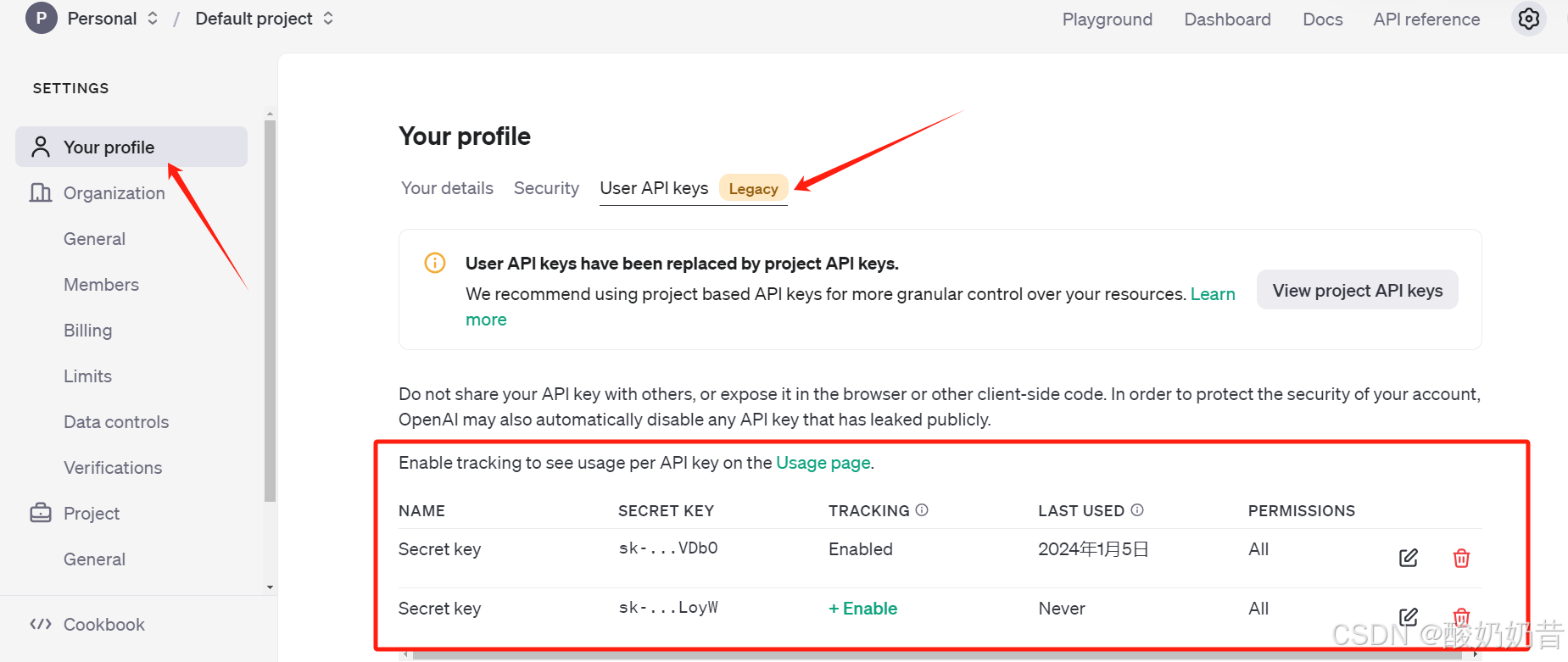The height and width of the screenshot is (662, 1568).
Task: Enable tracking for the sk-...LoyW key
Action: [x=862, y=609]
